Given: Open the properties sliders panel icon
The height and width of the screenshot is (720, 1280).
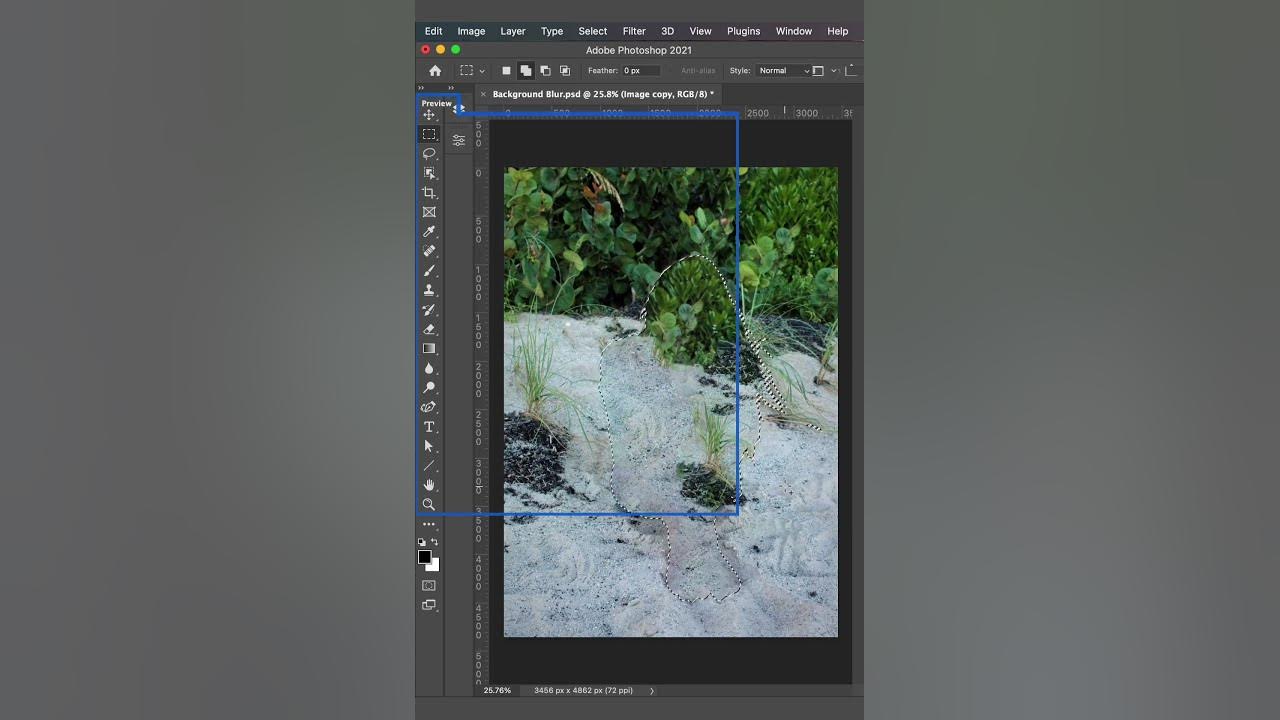Looking at the screenshot, I should (x=459, y=141).
